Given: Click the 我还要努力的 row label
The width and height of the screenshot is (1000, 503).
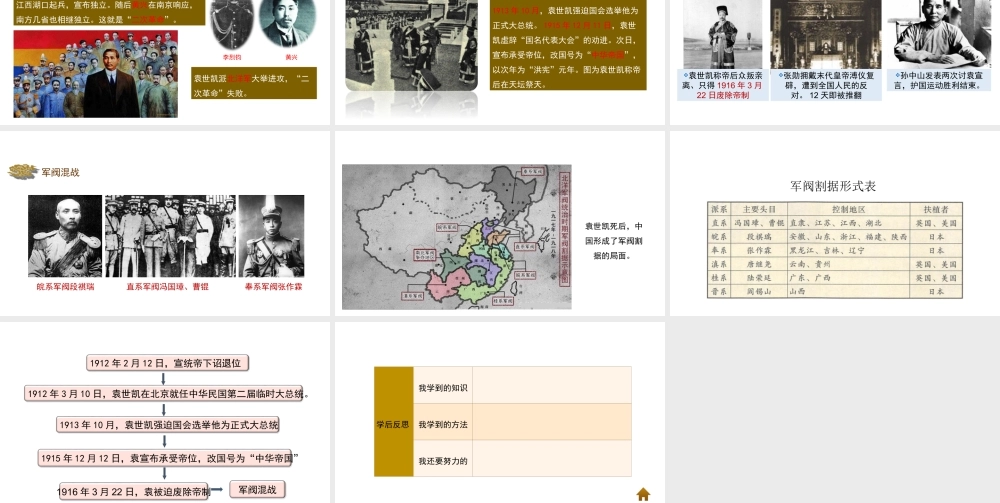Looking at the screenshot, I should pyautogui.click(x=443, y=458).
